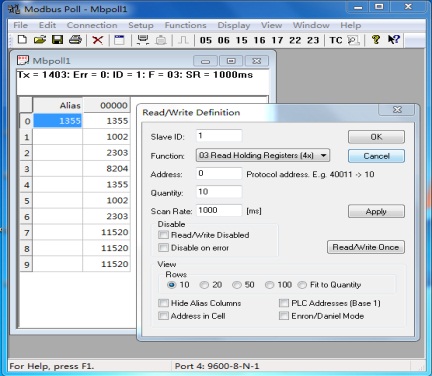
Task: Click the Scan Rate input field
Action: click(219, 210)
